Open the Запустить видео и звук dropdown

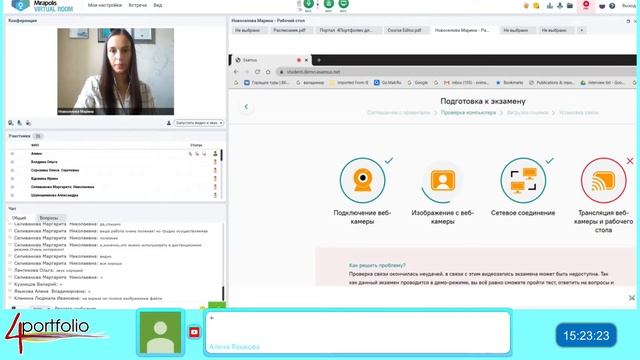pyautogui.click(x=199, y=123)
